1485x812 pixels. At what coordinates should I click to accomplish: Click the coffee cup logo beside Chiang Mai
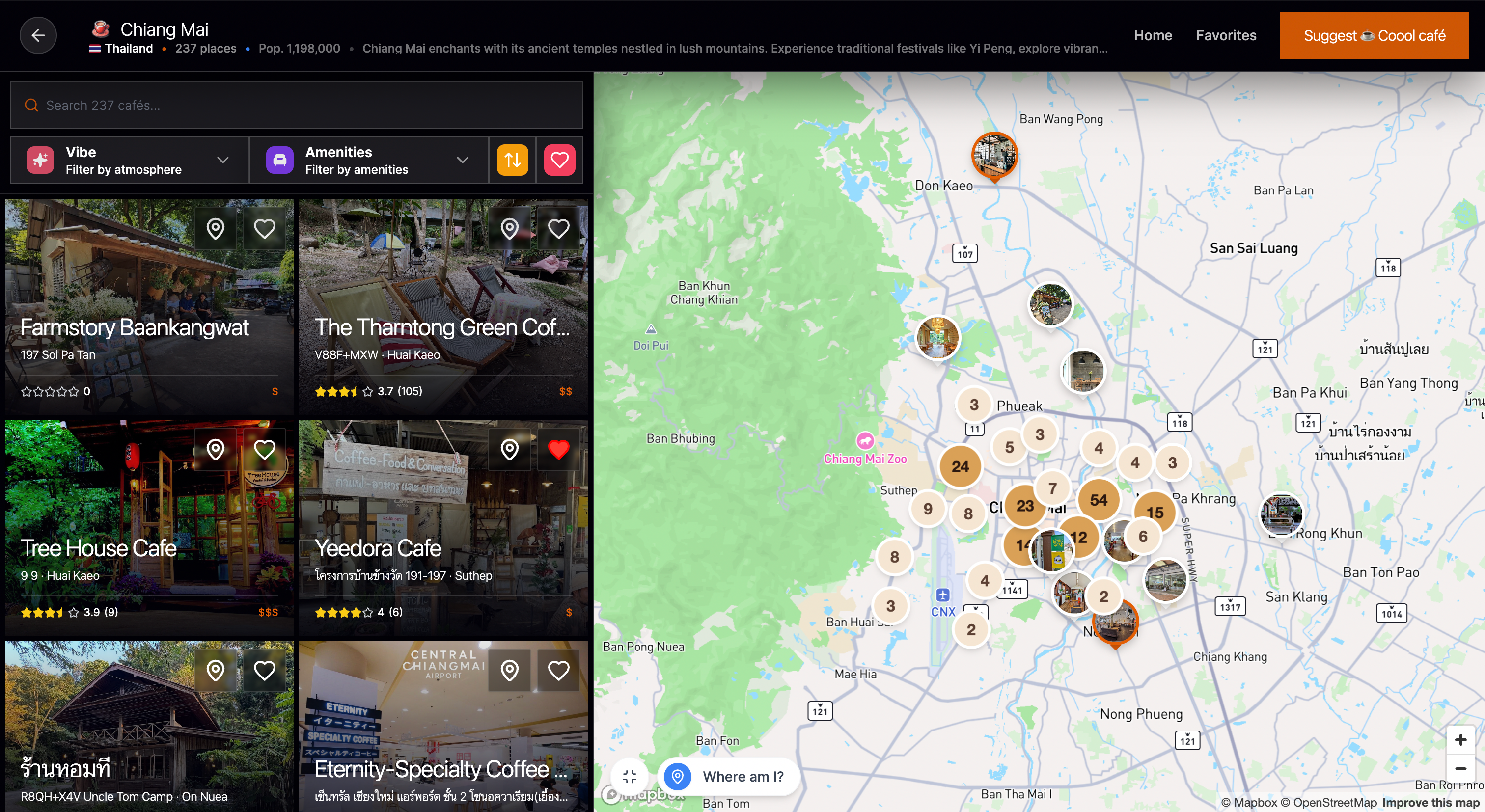[101, 28]
